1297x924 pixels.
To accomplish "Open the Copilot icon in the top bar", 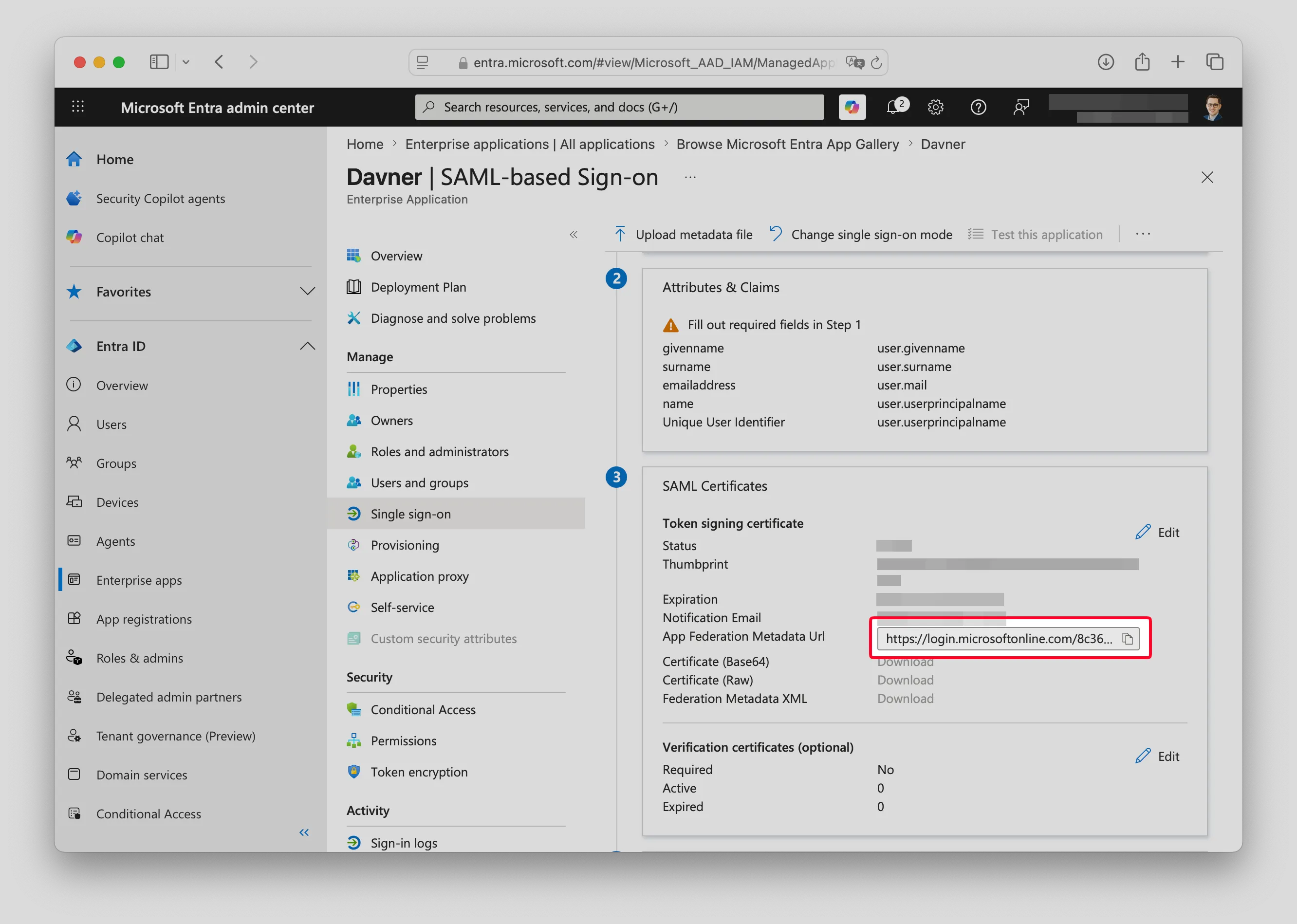I will [852, 107].
